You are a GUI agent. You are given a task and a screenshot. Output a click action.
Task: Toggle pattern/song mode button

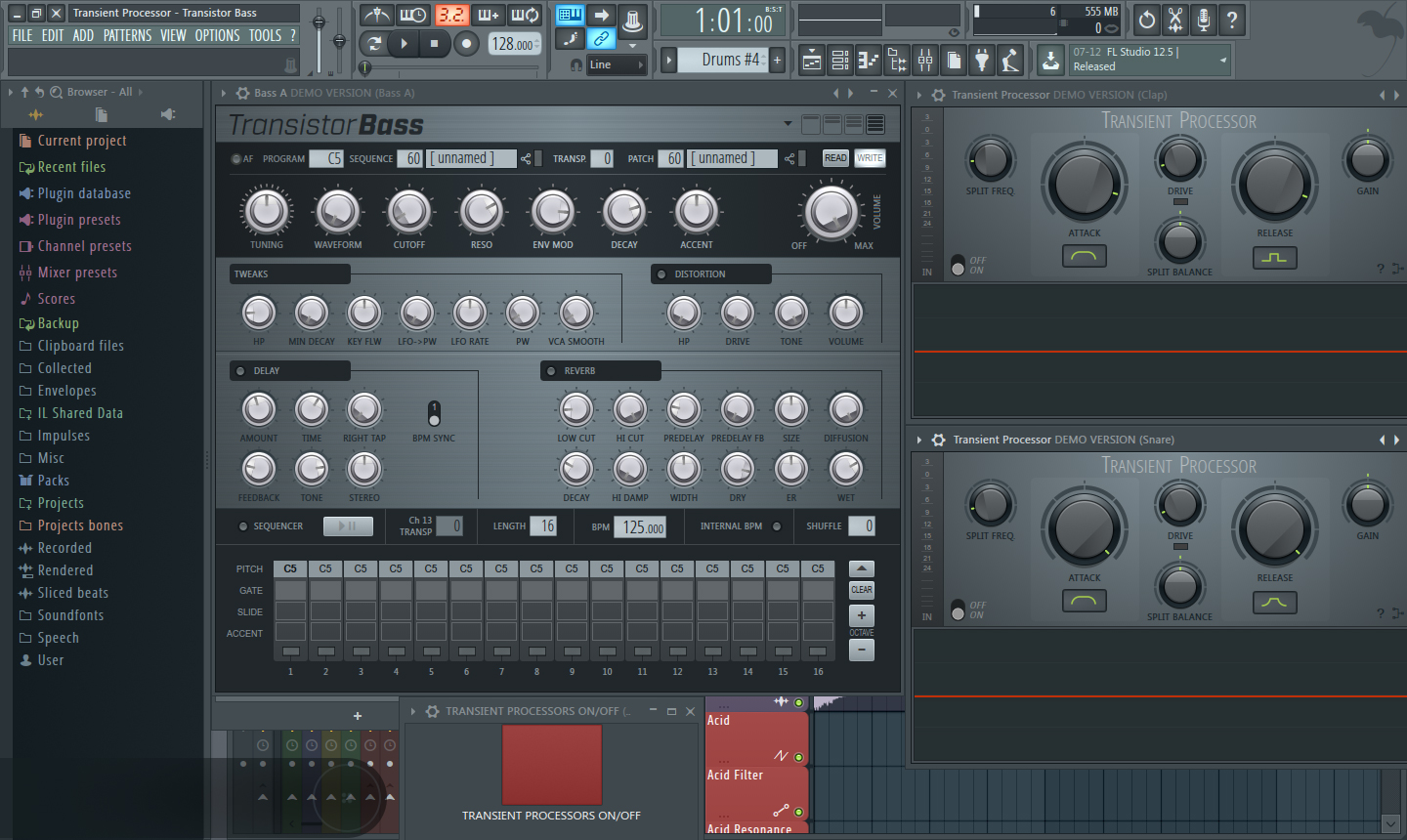tap(374, 43)
